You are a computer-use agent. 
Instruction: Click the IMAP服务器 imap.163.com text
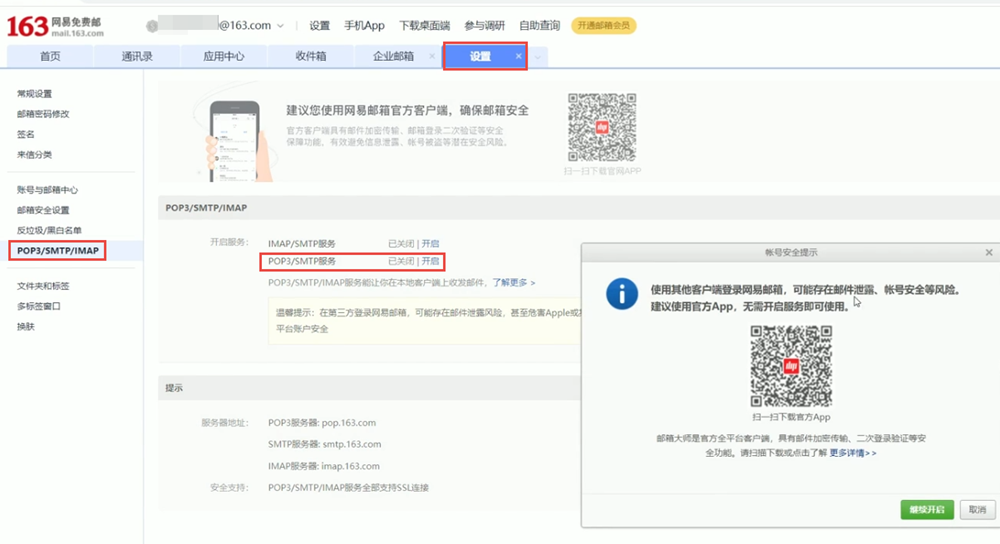click(x=324, y=466)
